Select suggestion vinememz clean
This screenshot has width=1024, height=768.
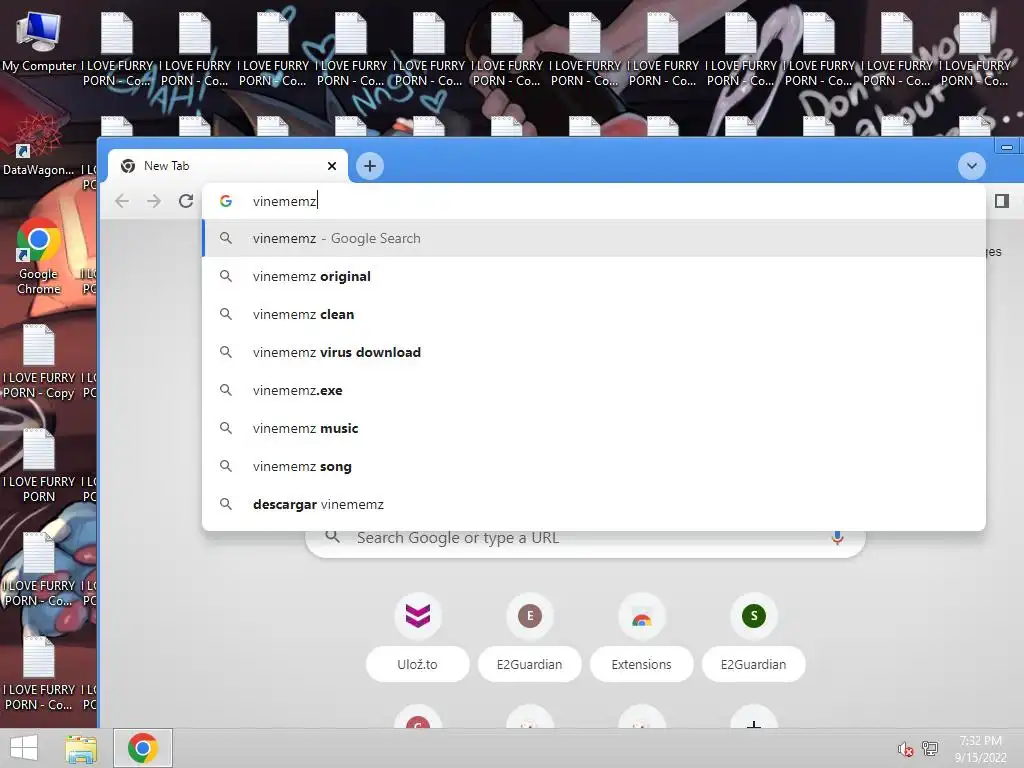click(x=593, y=314)
